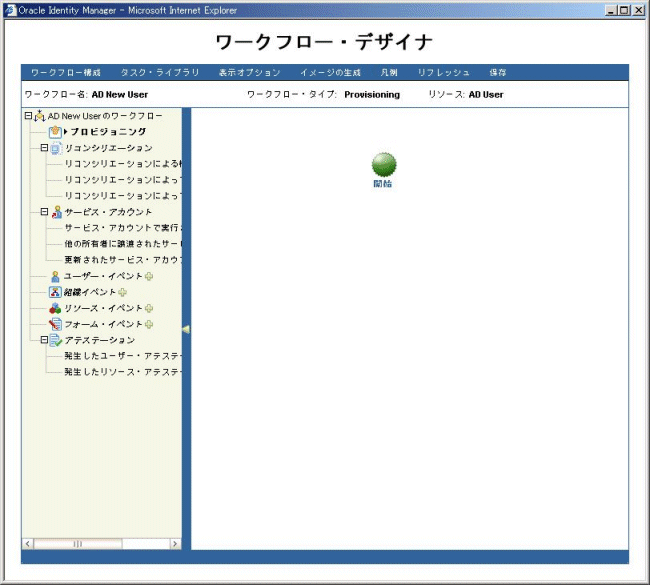Select 他の所有者に譲渡されたサー tree item
The image size is (650, 585).
123,244
